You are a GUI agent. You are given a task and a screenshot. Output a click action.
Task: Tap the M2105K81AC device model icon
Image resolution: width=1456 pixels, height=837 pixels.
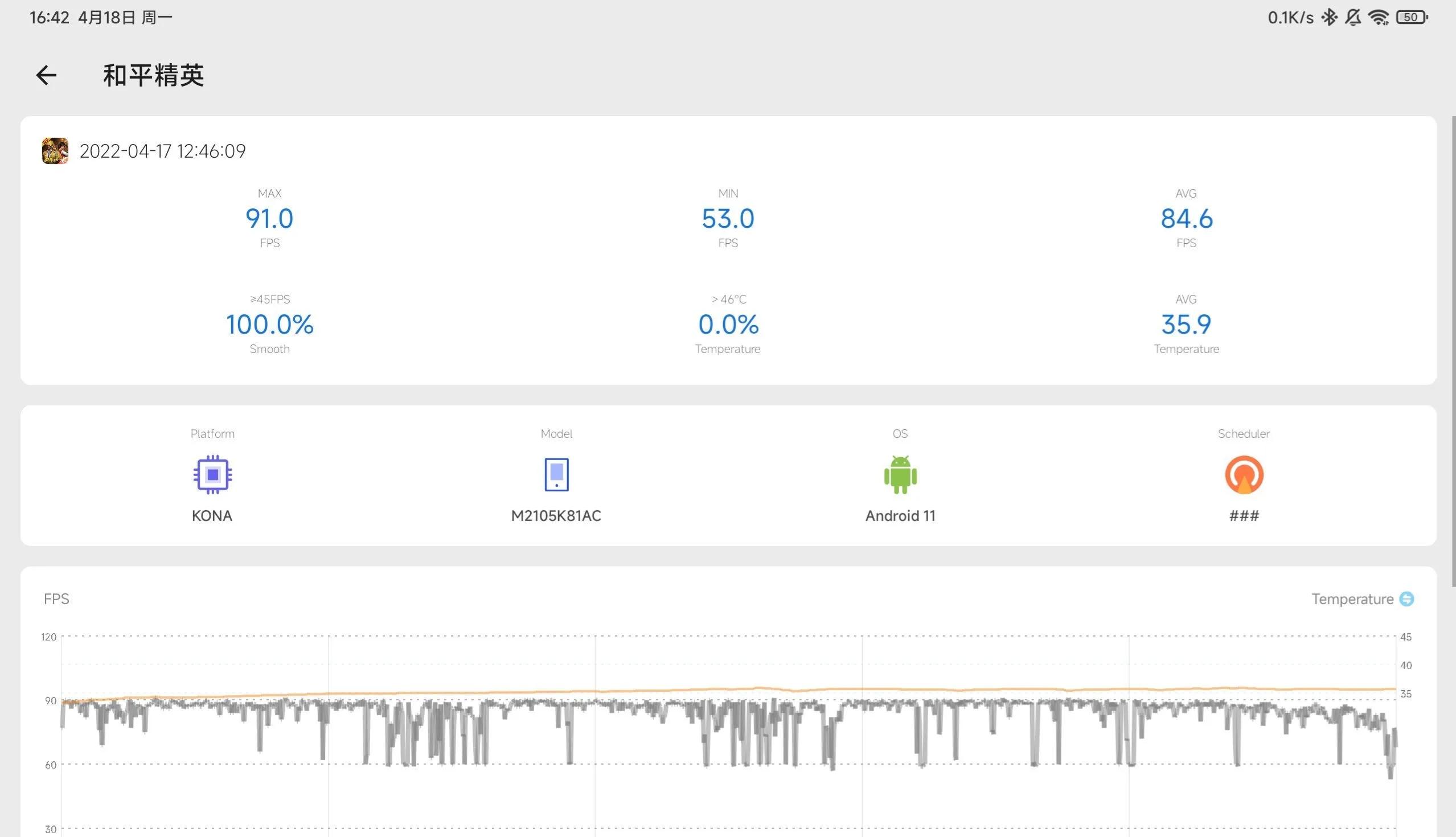coord(556,475)
